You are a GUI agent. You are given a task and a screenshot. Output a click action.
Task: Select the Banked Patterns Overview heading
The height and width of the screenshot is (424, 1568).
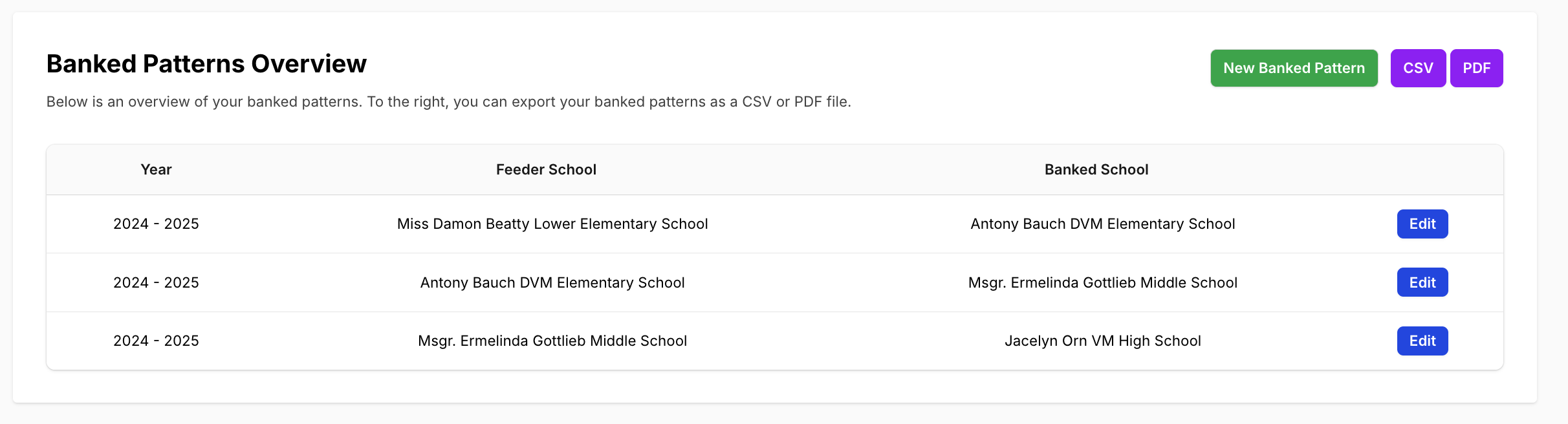[x=206, y=64]
